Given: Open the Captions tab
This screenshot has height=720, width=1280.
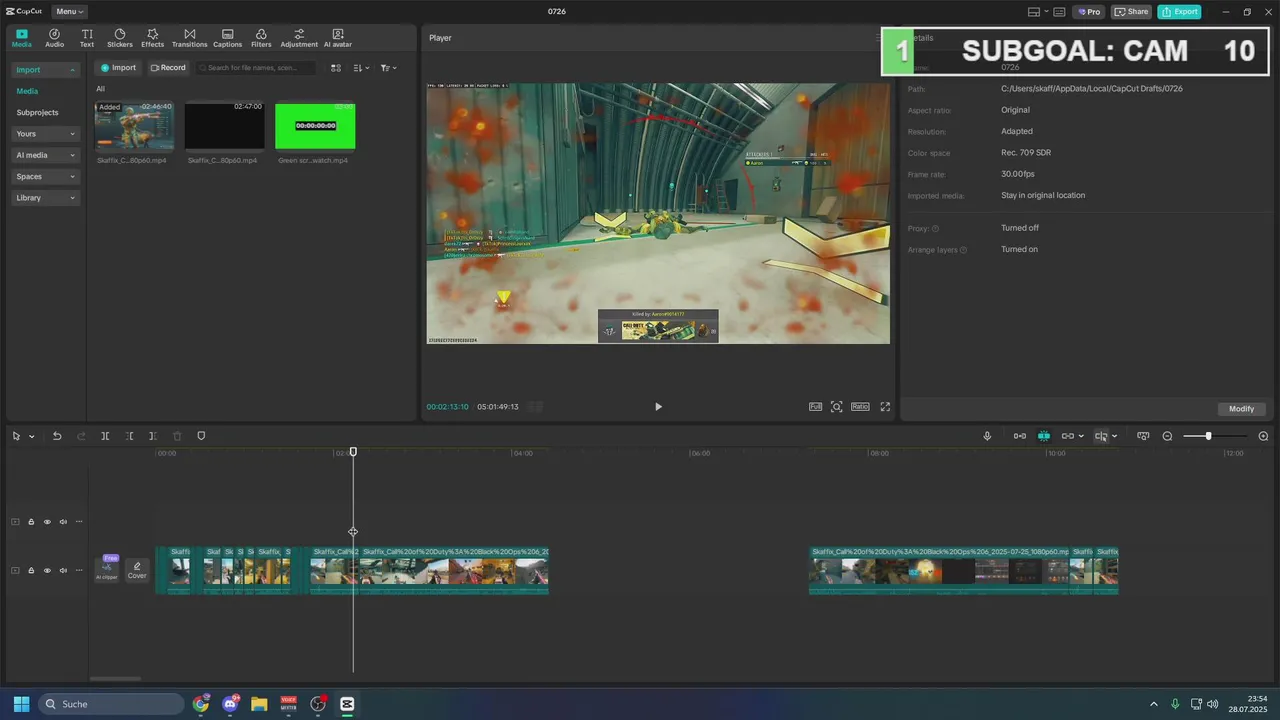Looking at the screenshot, I should 227,38.
